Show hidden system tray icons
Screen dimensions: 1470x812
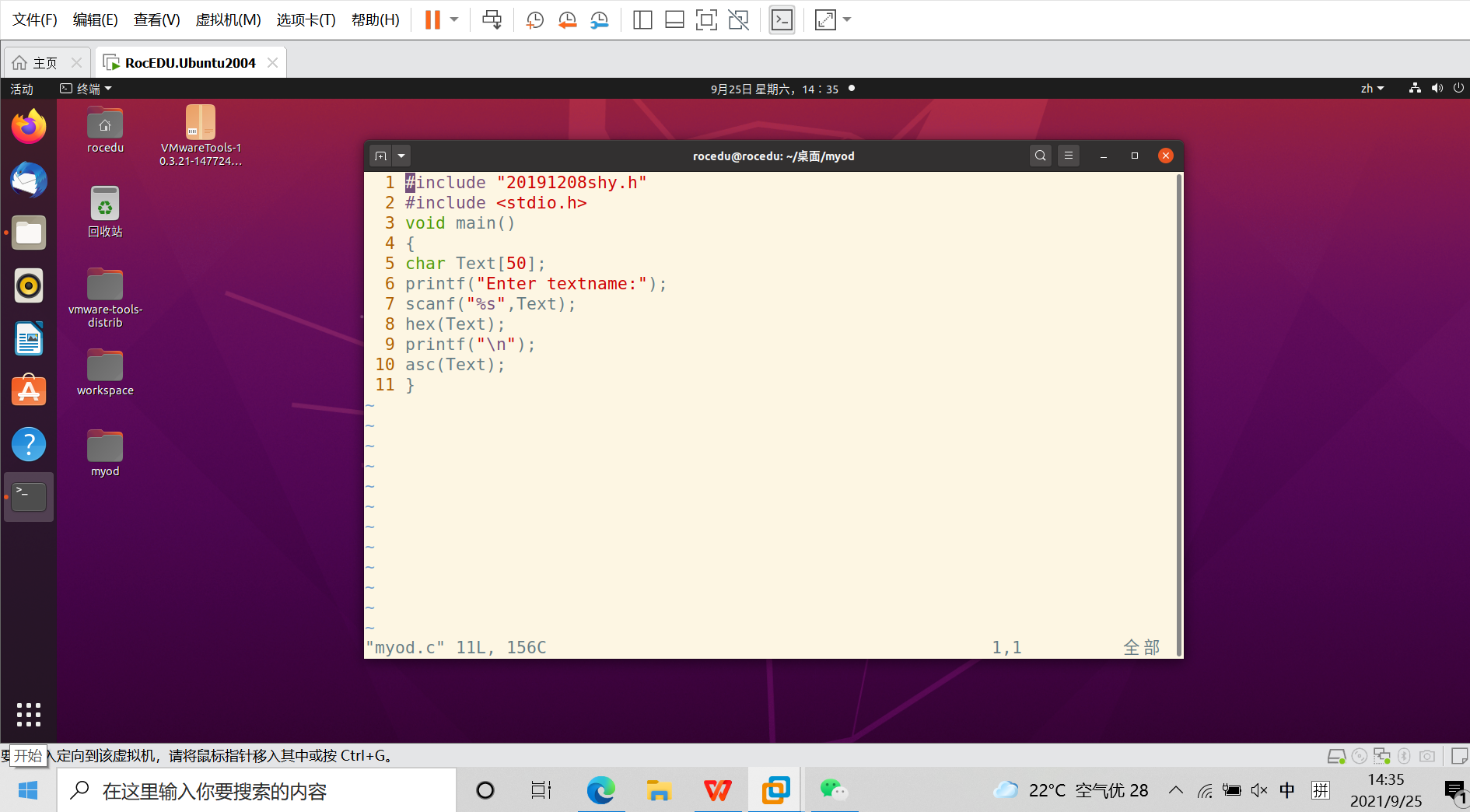1176,791
